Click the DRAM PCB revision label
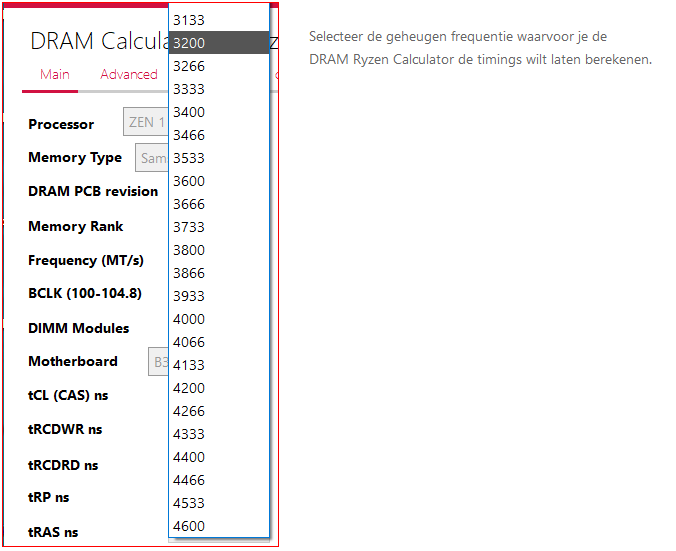This screenshot has height=551, width=676. (93, 191)
